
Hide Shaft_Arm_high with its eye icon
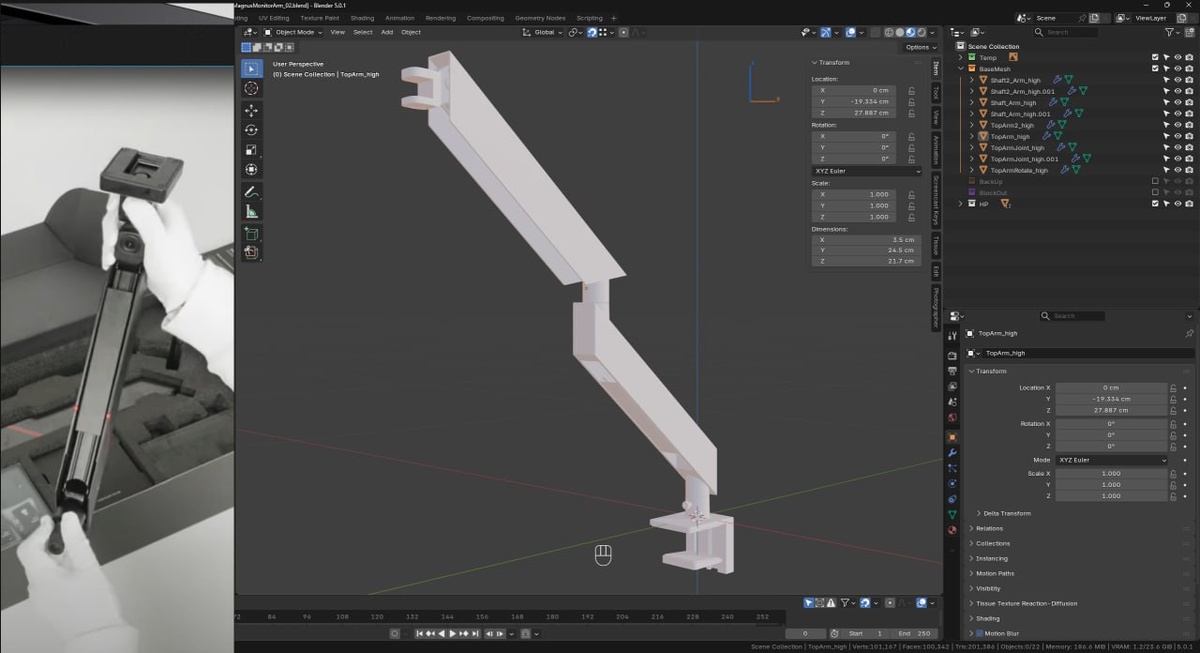pyautogui.click(x=1177, y=102)
